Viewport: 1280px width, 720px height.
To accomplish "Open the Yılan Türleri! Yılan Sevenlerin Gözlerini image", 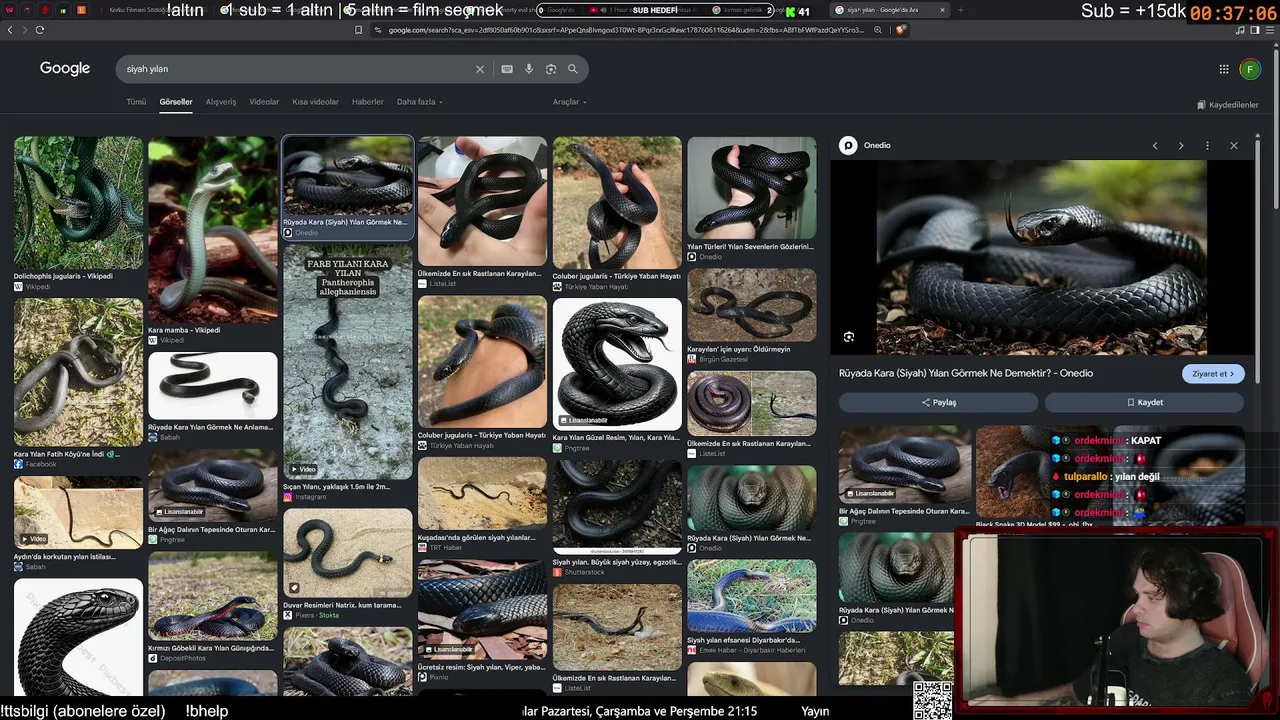I will [x=752, y=189].
